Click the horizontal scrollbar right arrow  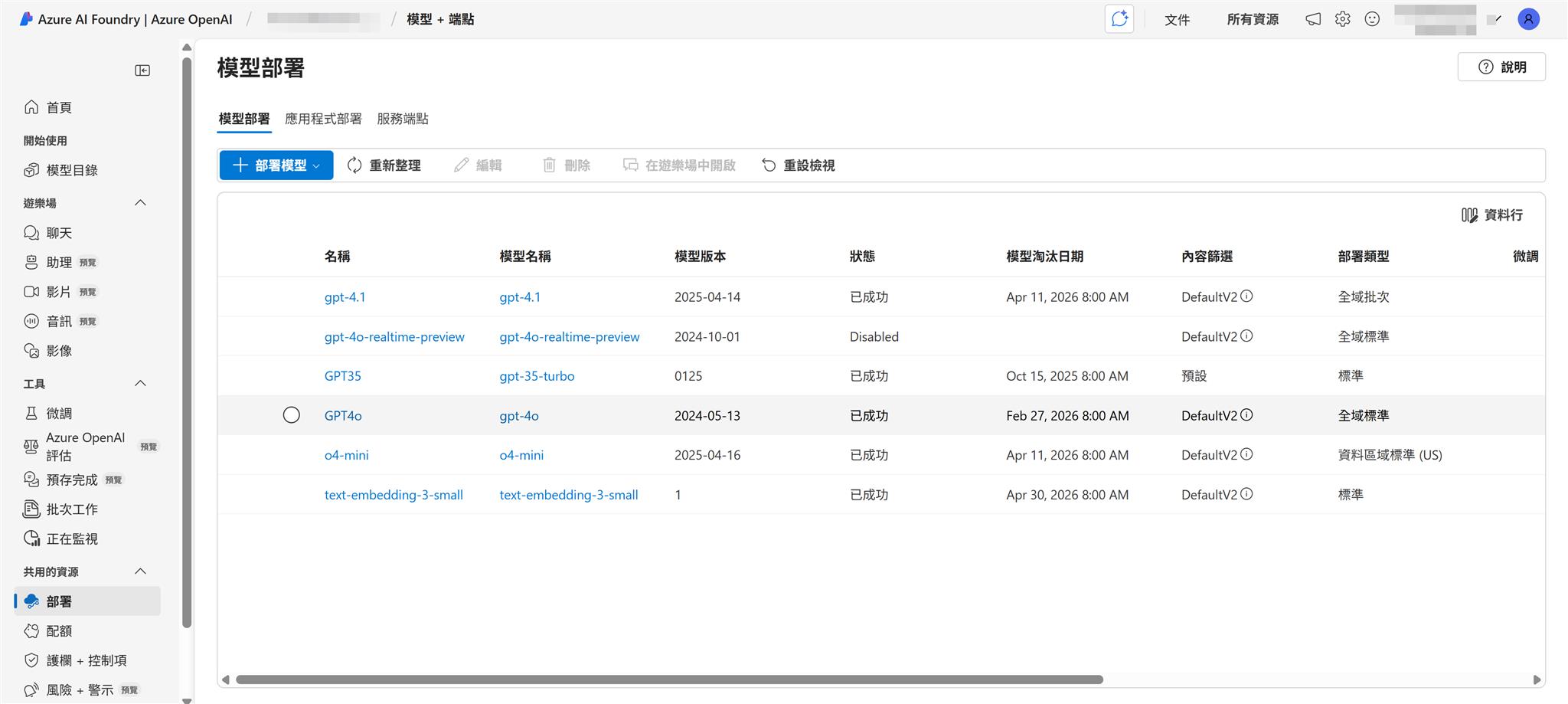pyautogui.click(x=1537, y=679)
